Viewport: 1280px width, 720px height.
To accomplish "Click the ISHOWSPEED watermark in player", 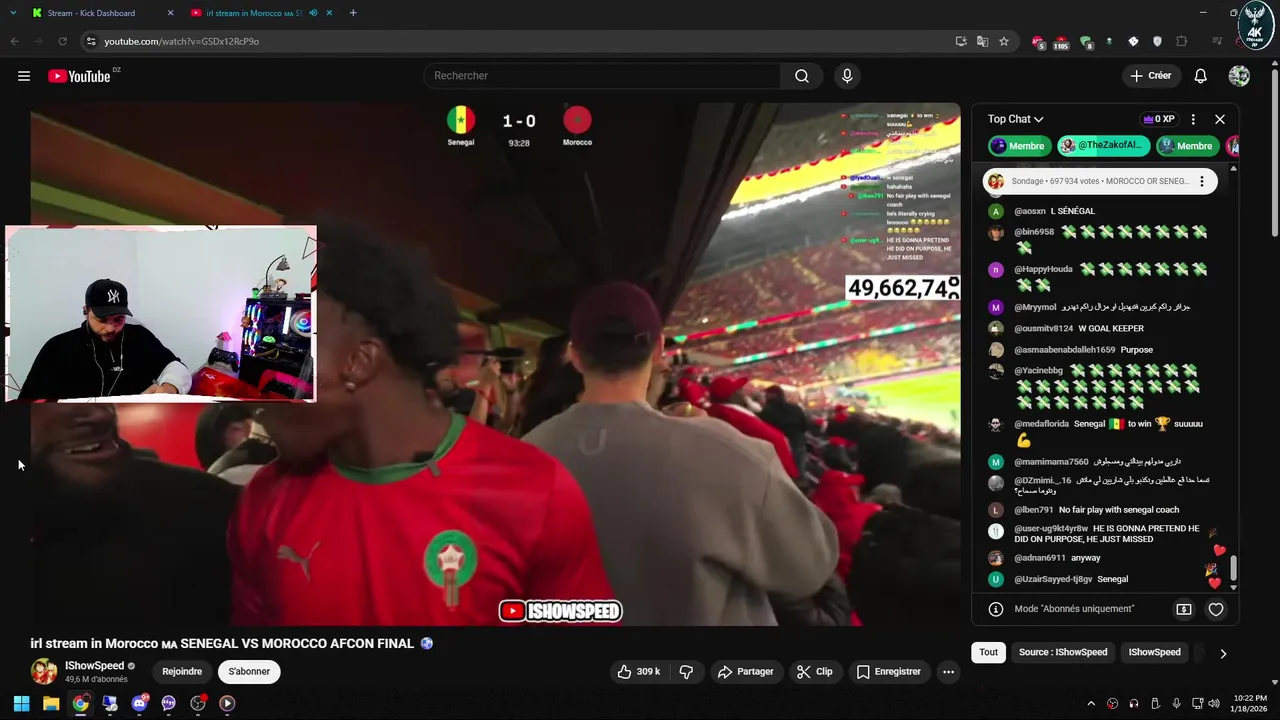I will 560,611.
